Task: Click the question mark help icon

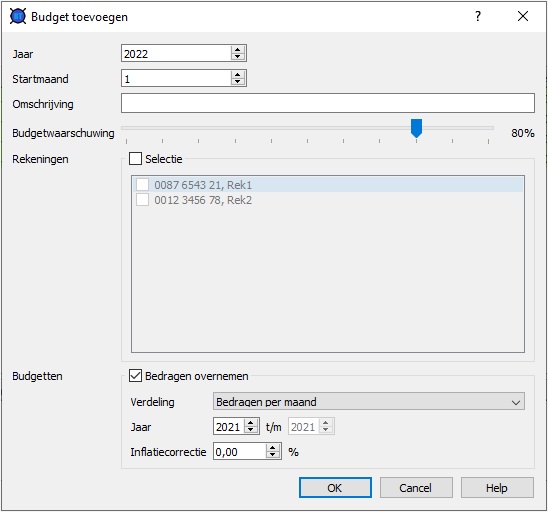Action: pyautogui.click(x=478, y=16)
